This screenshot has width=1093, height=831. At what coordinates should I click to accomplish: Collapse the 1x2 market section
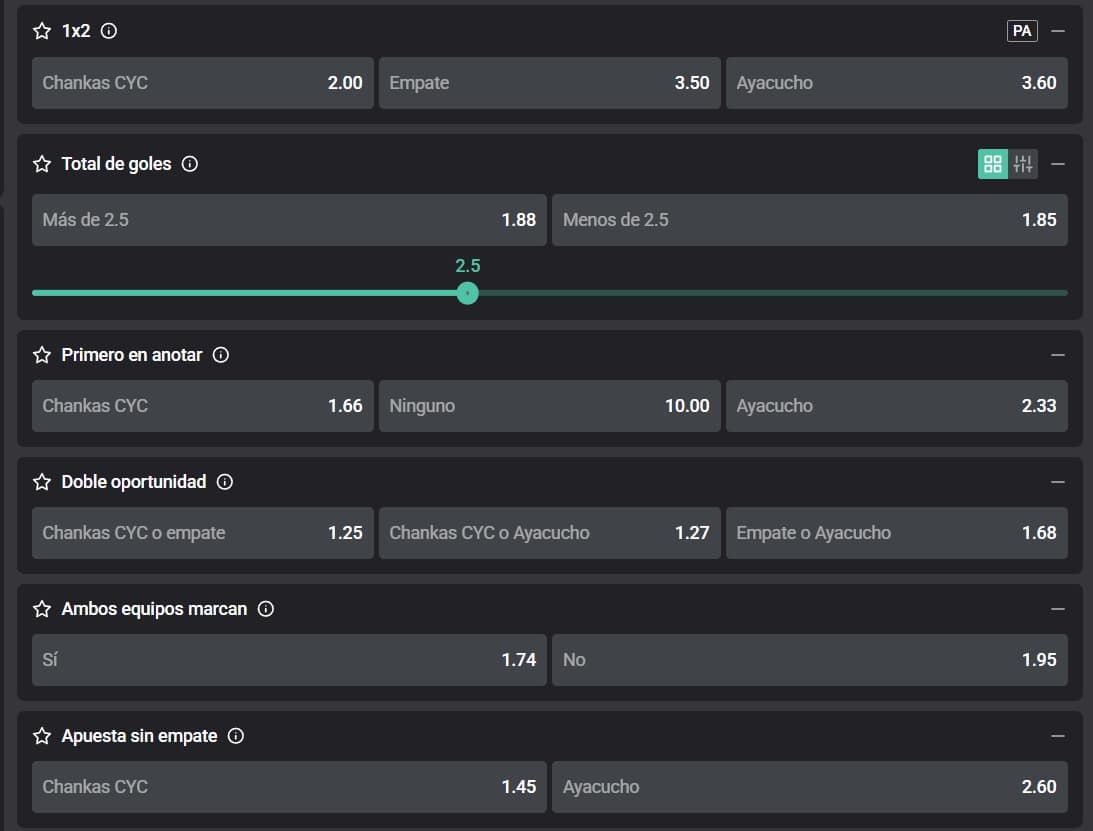[1058, 31]
